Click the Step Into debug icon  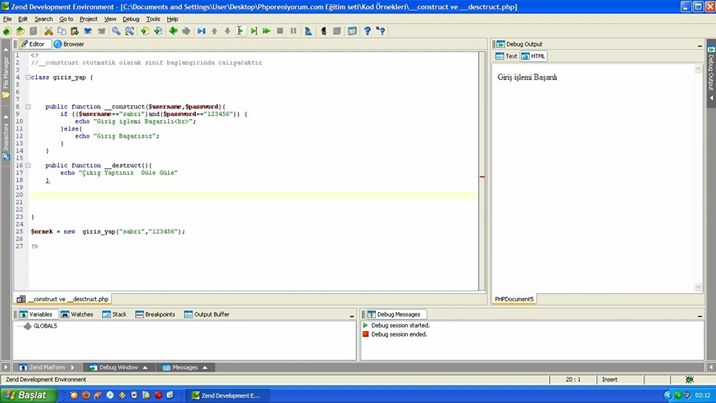pyautogui.click(x=240, y=31)
